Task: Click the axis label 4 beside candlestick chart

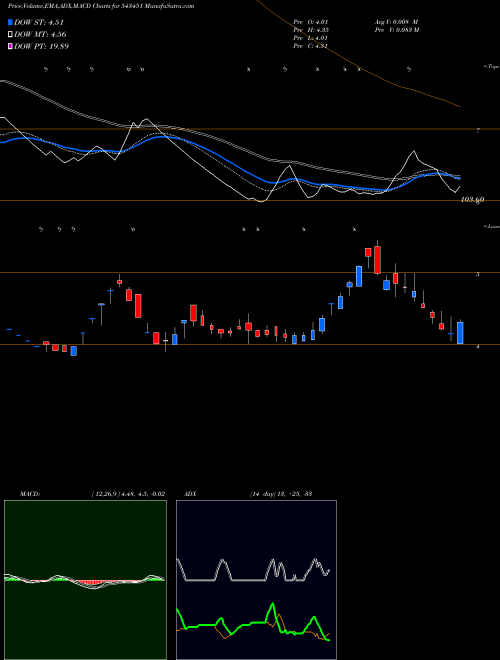Action: click(477, 346)
